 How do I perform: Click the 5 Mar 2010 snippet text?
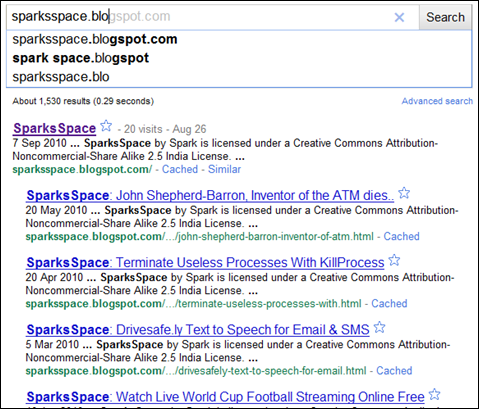tap(238, 351)
